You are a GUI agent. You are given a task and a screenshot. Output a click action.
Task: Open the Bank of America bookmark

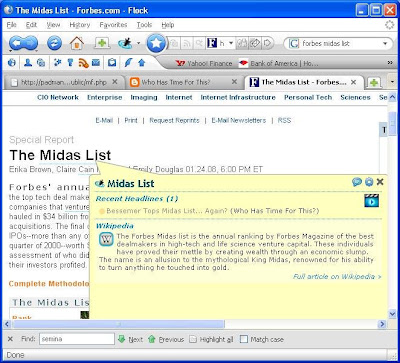[x=279, y=63]
